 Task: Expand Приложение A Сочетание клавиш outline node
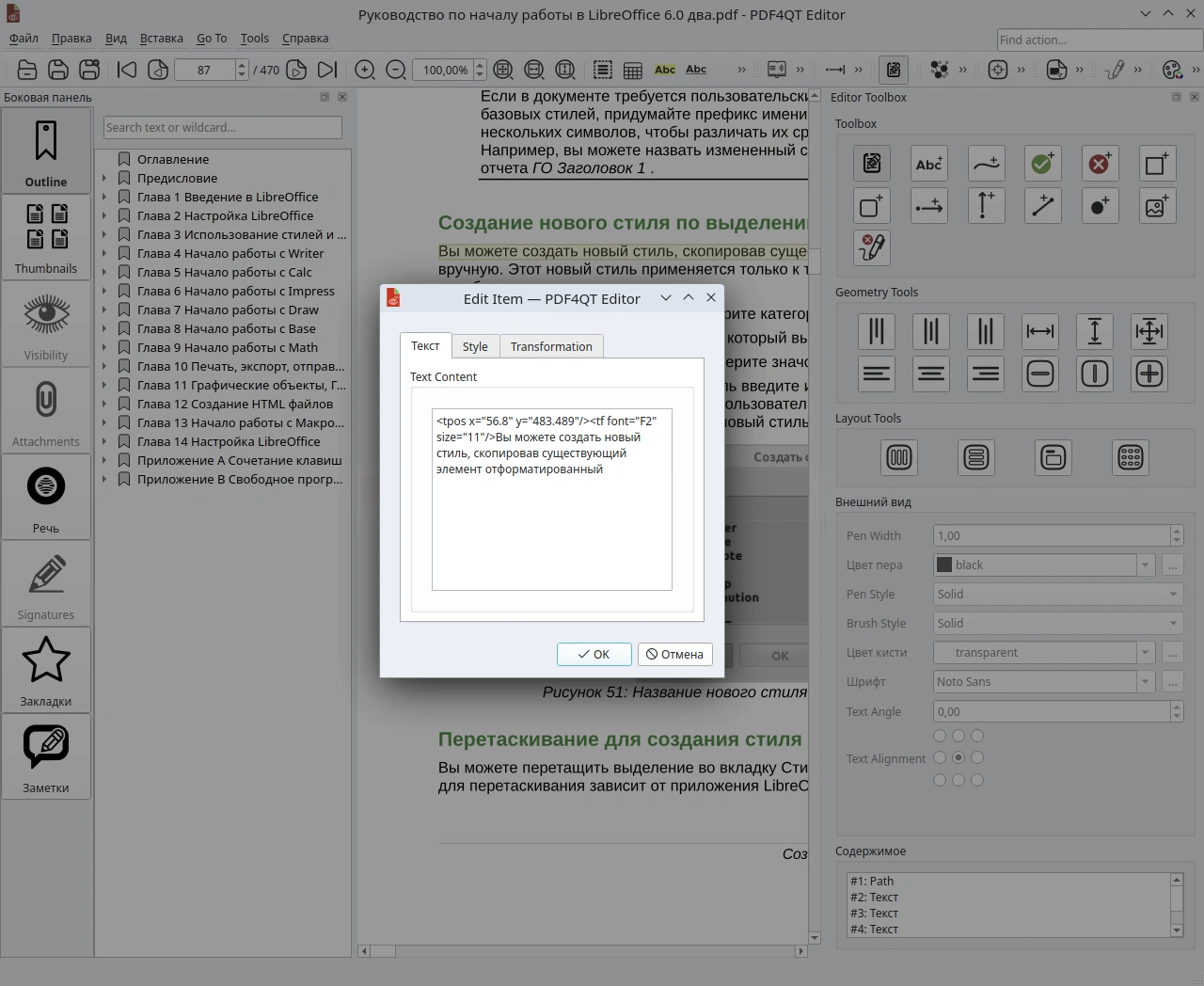tap(104, 460)
